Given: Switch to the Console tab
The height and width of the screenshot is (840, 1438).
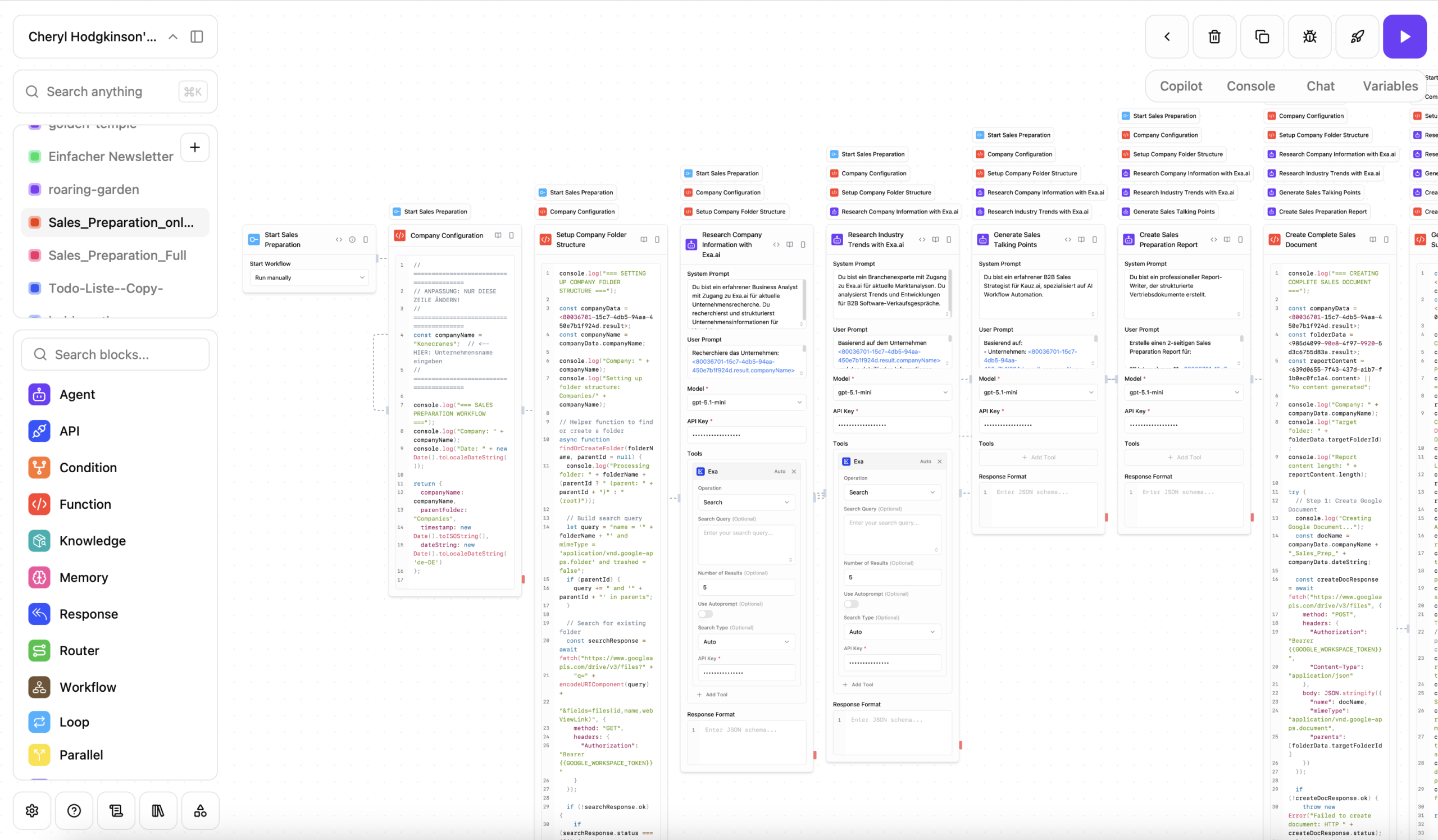Looking at the screenshot, I should [x=1250, y=86].
